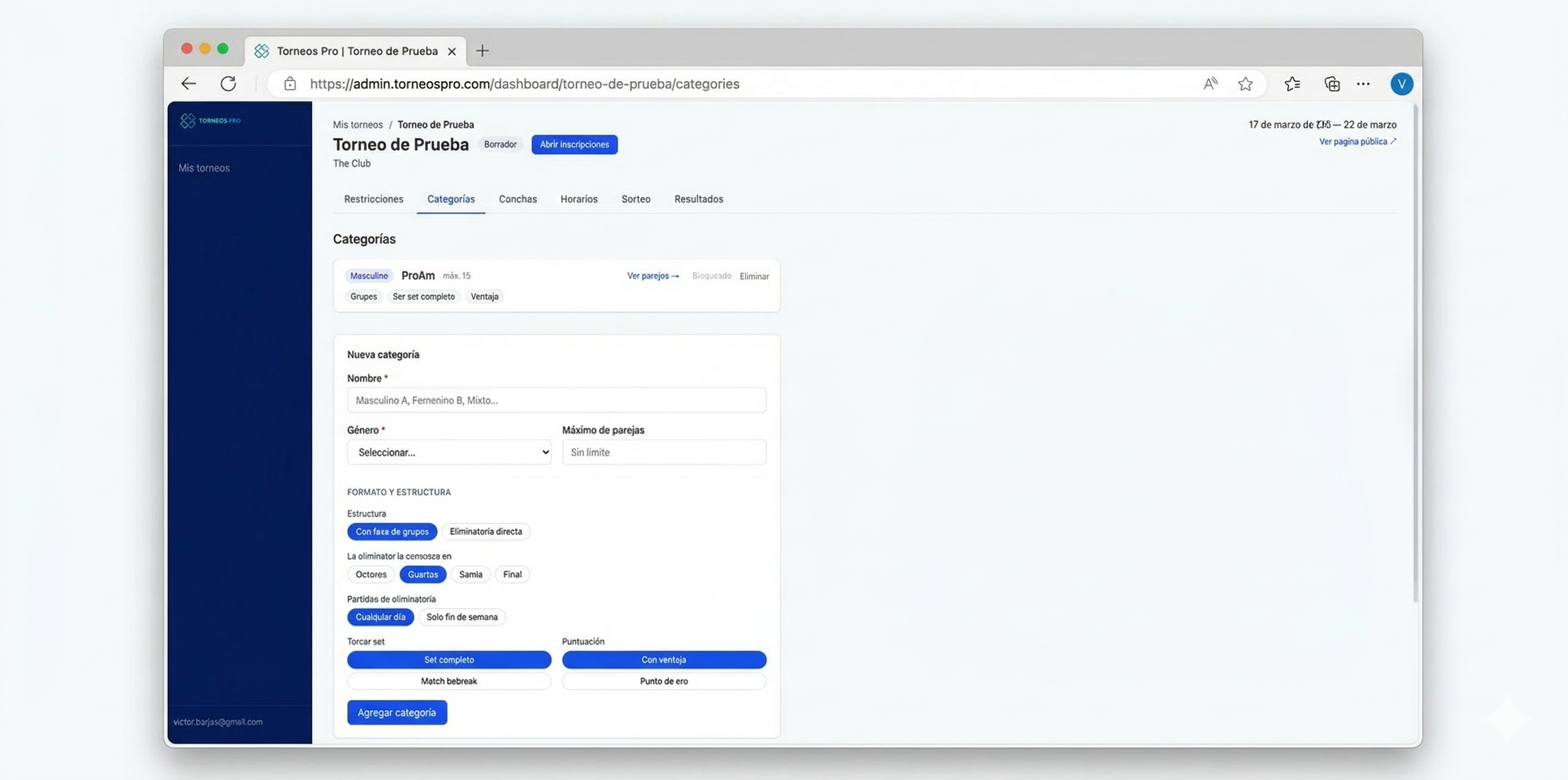The image size is (1568, 780).
Task: Open the favorites list icon
Action: tap(1292, 84)
